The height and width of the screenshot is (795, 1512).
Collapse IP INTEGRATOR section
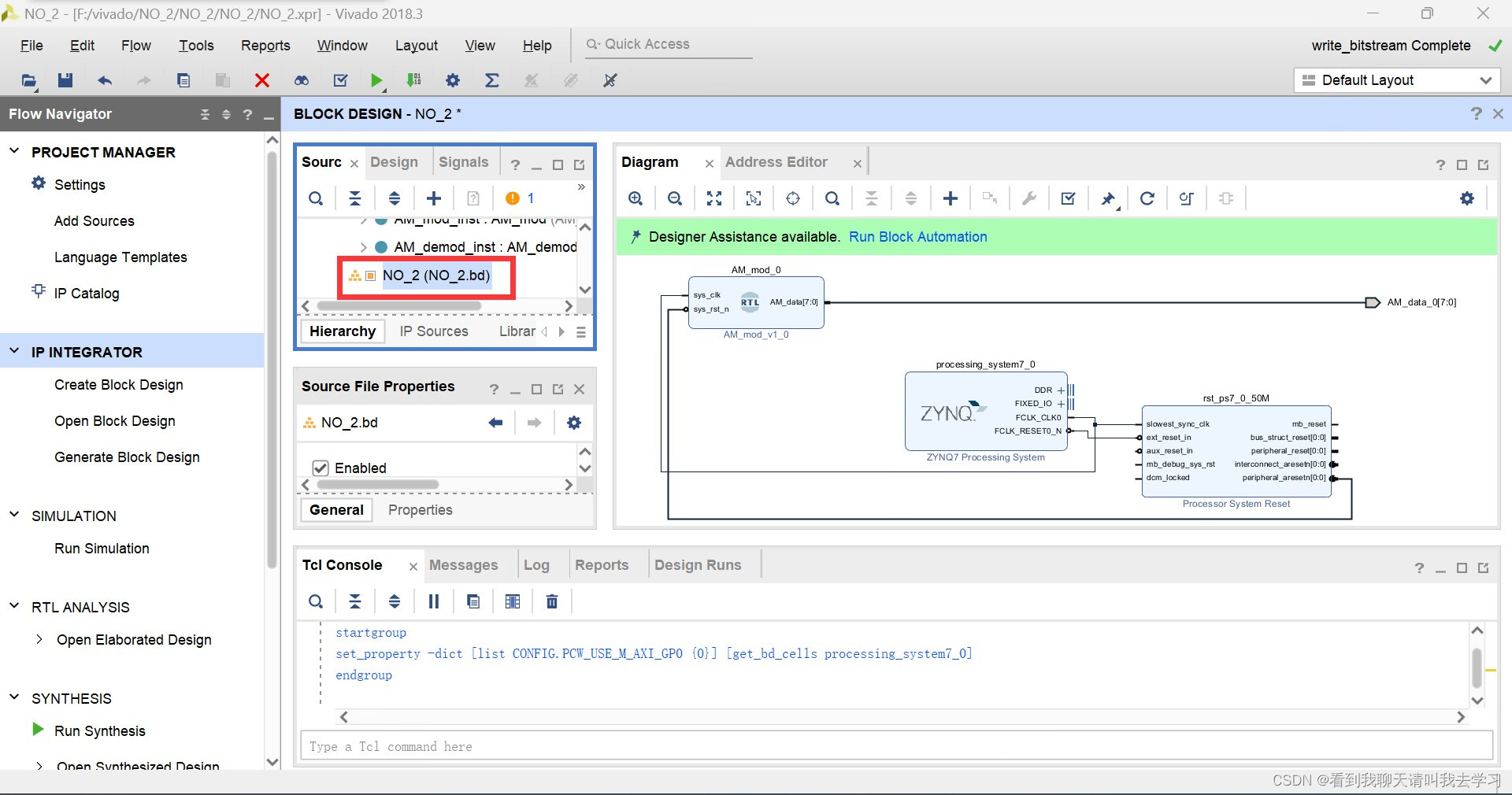pos(14,351)
